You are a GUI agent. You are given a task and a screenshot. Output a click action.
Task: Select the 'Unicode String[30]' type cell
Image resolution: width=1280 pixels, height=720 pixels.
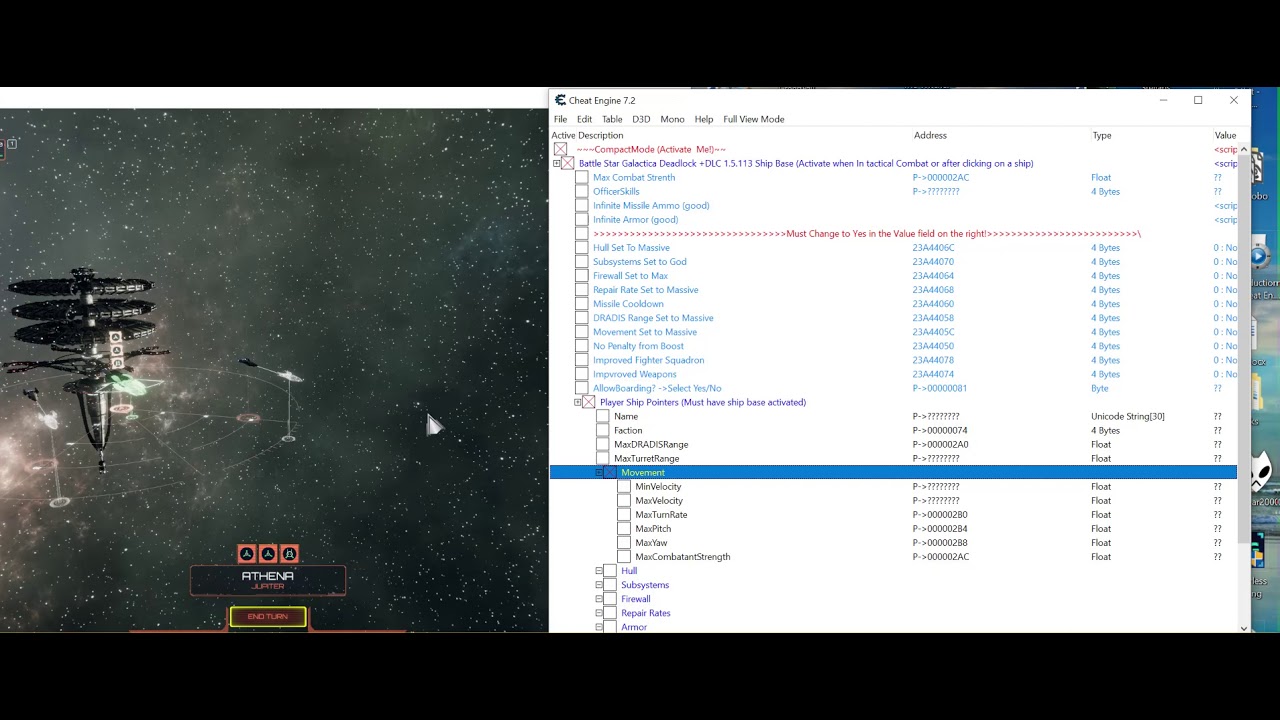(1128, 416)
